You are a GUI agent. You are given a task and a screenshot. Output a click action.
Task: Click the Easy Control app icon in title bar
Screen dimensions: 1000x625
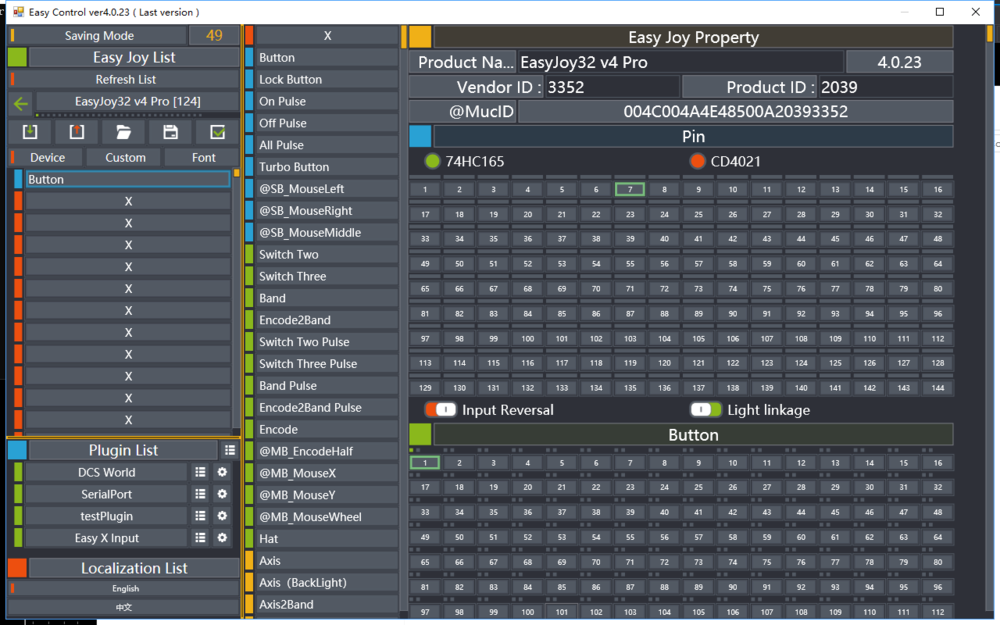[18, 11]
